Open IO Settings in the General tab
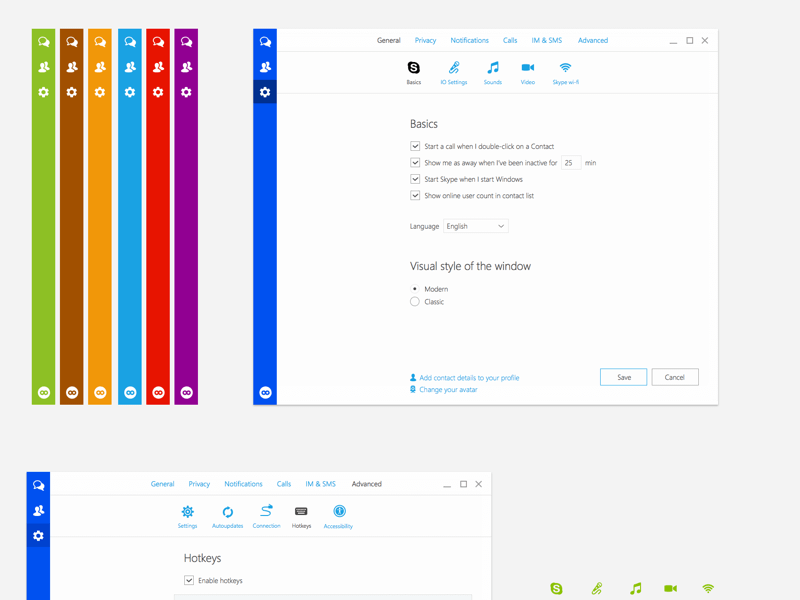The width and height of the screenshot is (800, 600). (453, 68)
